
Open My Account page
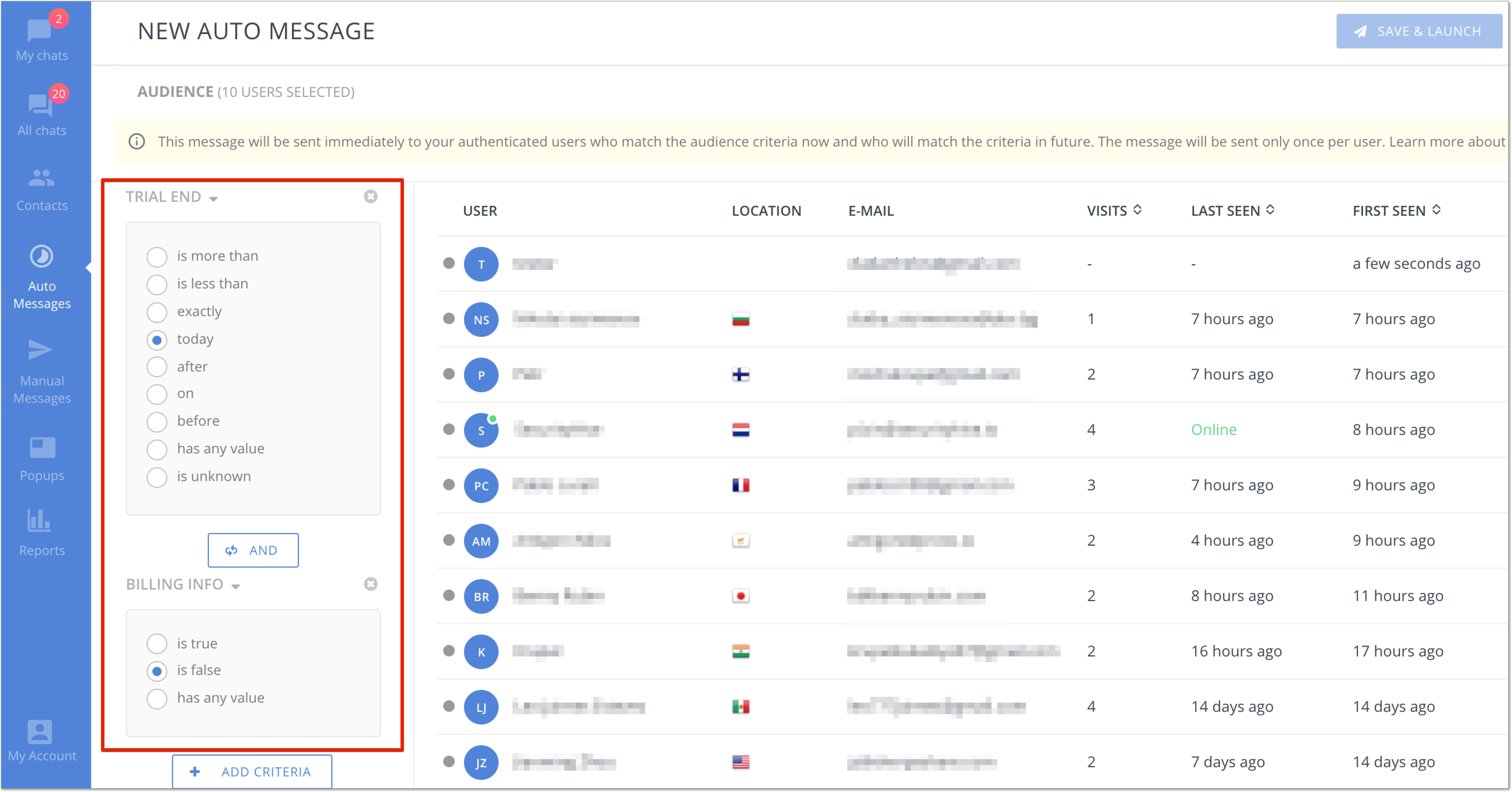pos(42,740)
